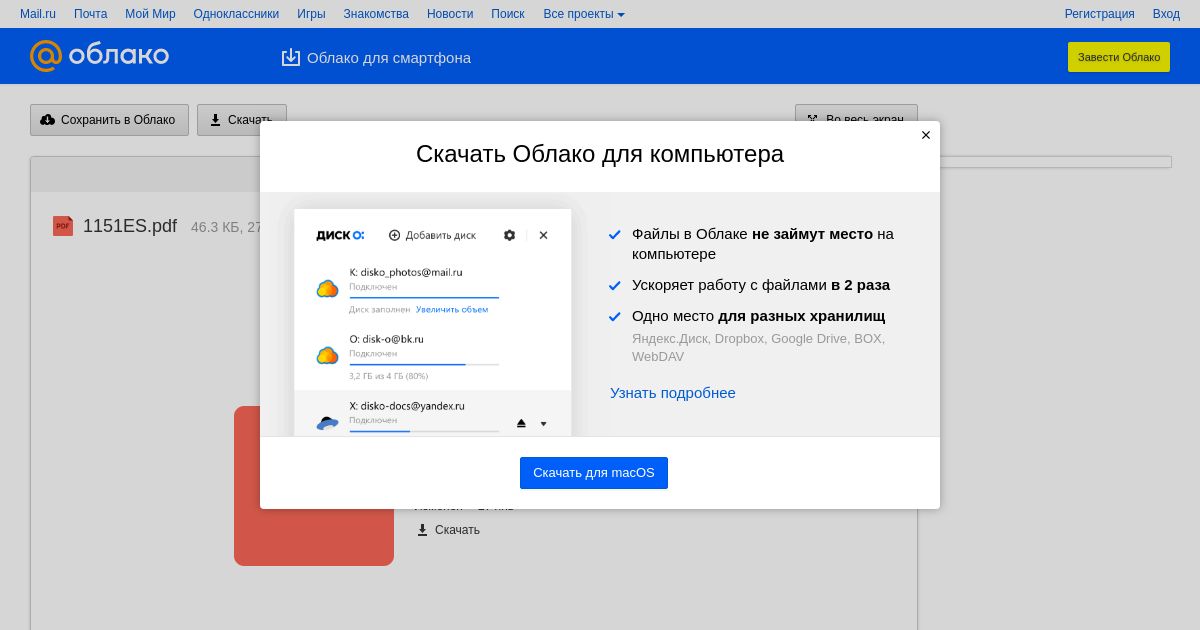Click text X: disko-docs@yandex.ru

pos(407,406)
